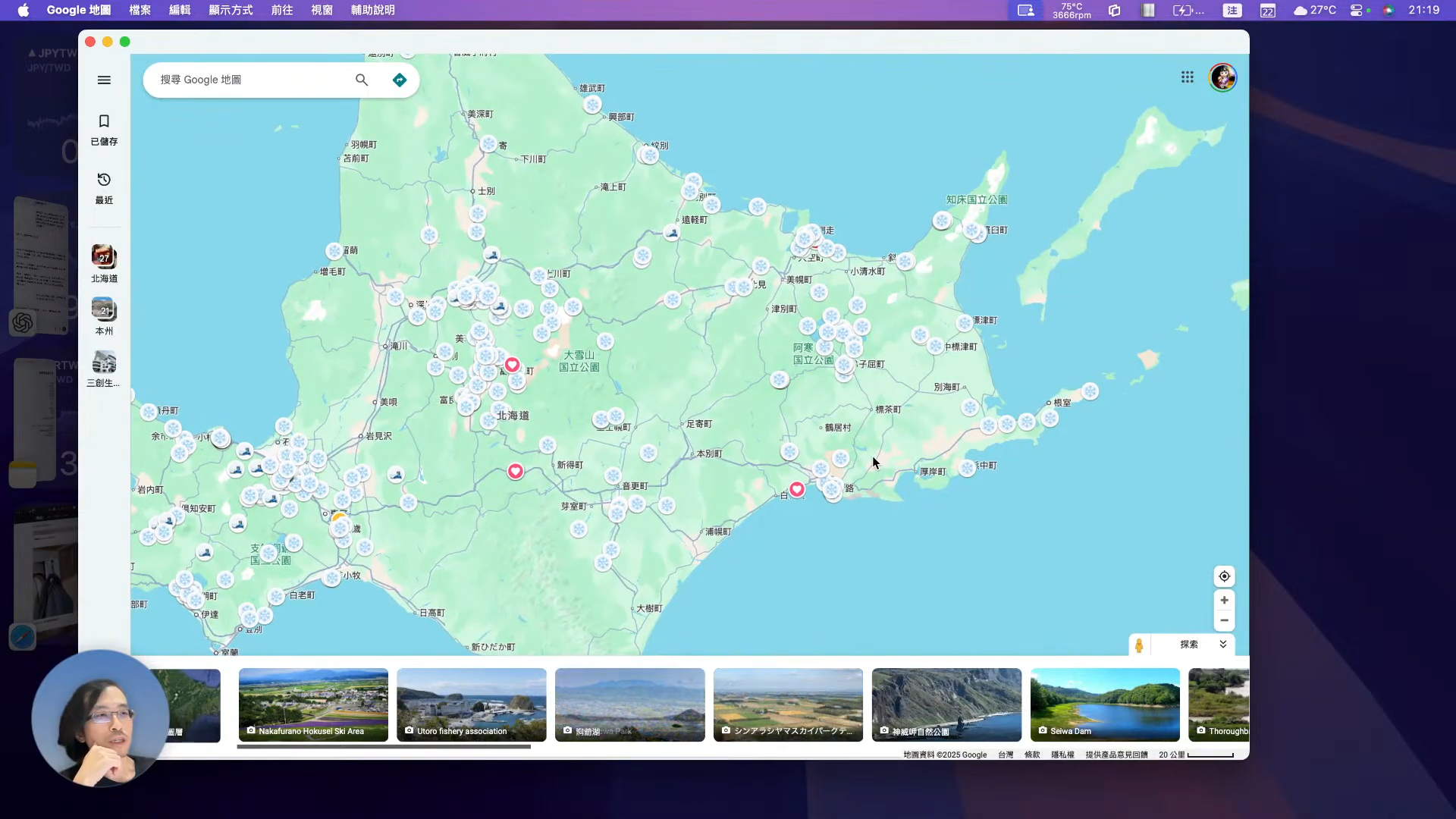Click the my-location target button

pyautogui.click(x=1224, y=576)
